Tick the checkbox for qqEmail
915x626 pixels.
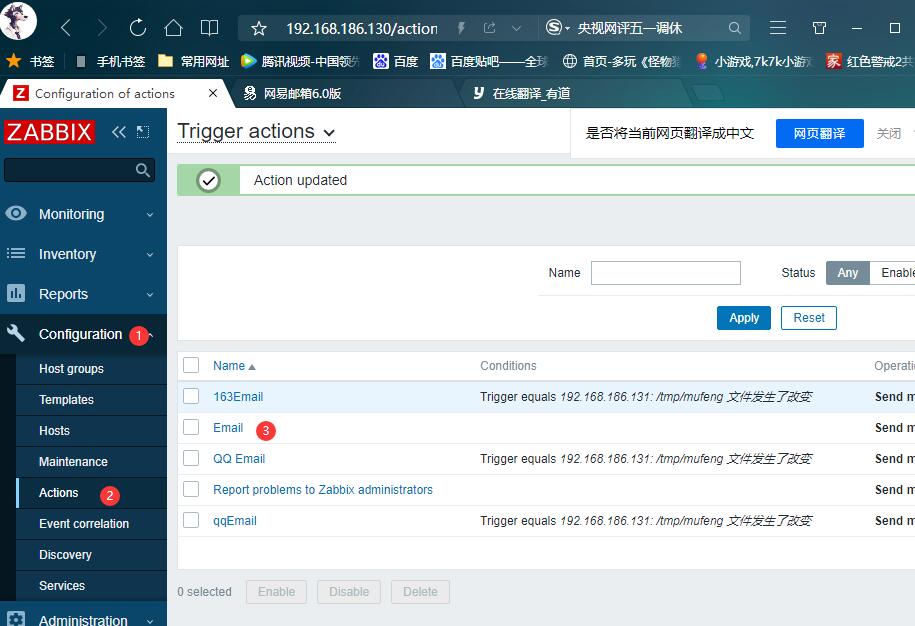[x=191, y=519]
